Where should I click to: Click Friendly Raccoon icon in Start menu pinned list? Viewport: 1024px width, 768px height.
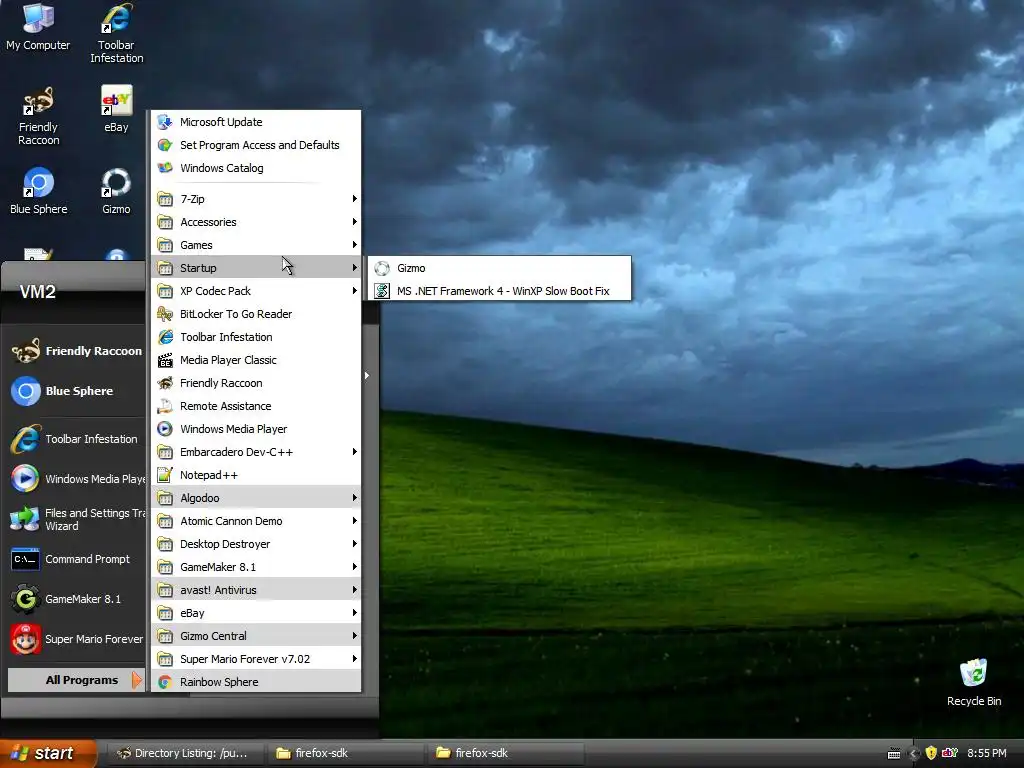[x=25, y=351]
